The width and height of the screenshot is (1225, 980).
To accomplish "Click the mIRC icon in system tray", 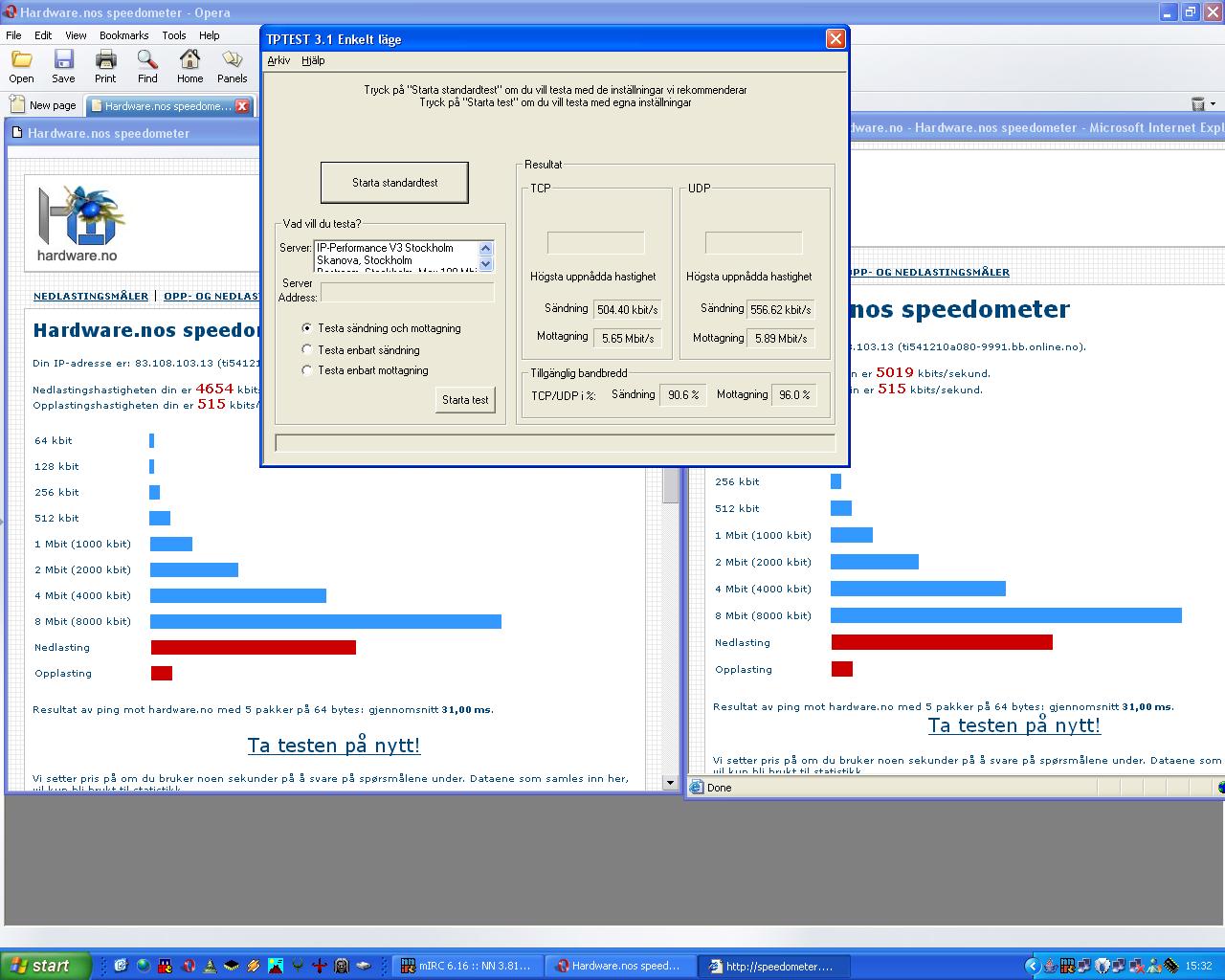I will [x=1068, y=966].
